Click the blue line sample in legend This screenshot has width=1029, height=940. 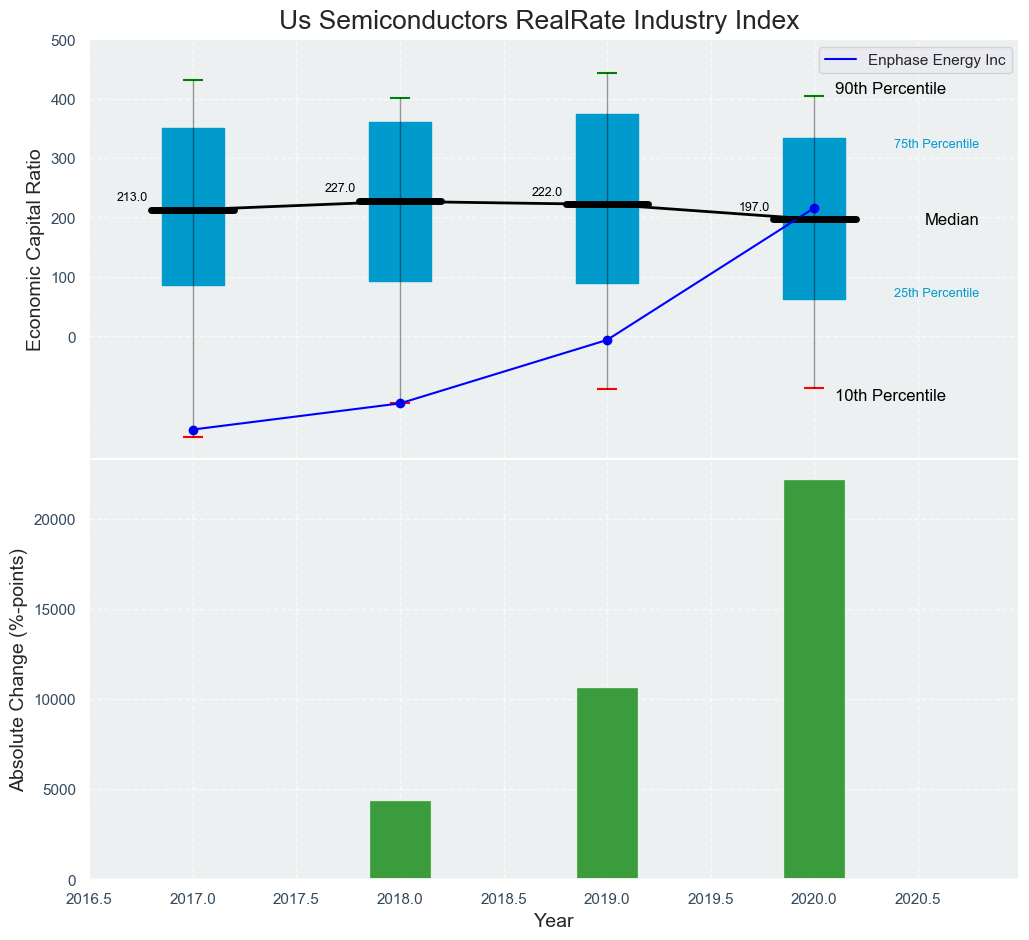(x=842, y=60)
